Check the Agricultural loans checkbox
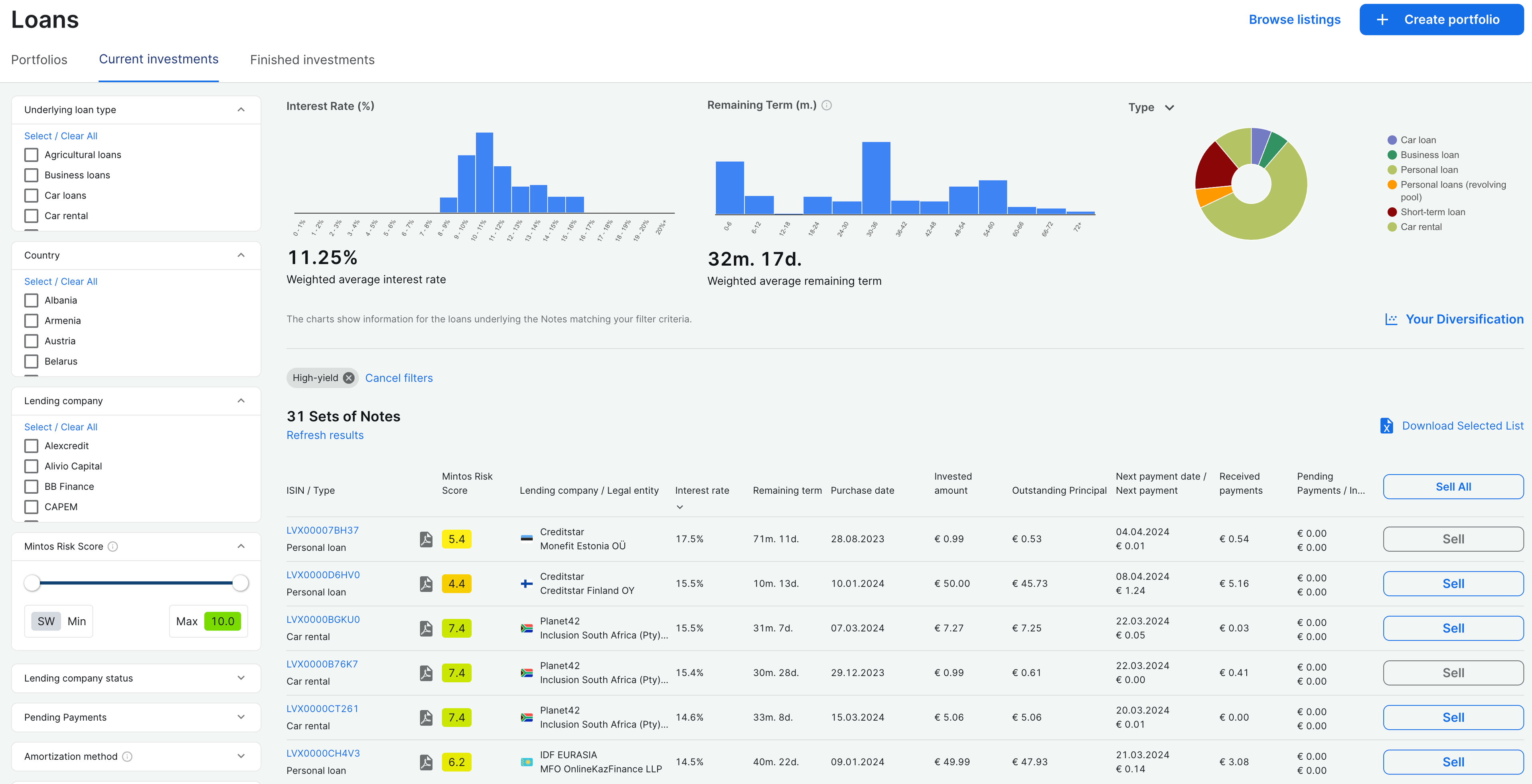Screen dimensions: 1532x784 pos(32,155)
